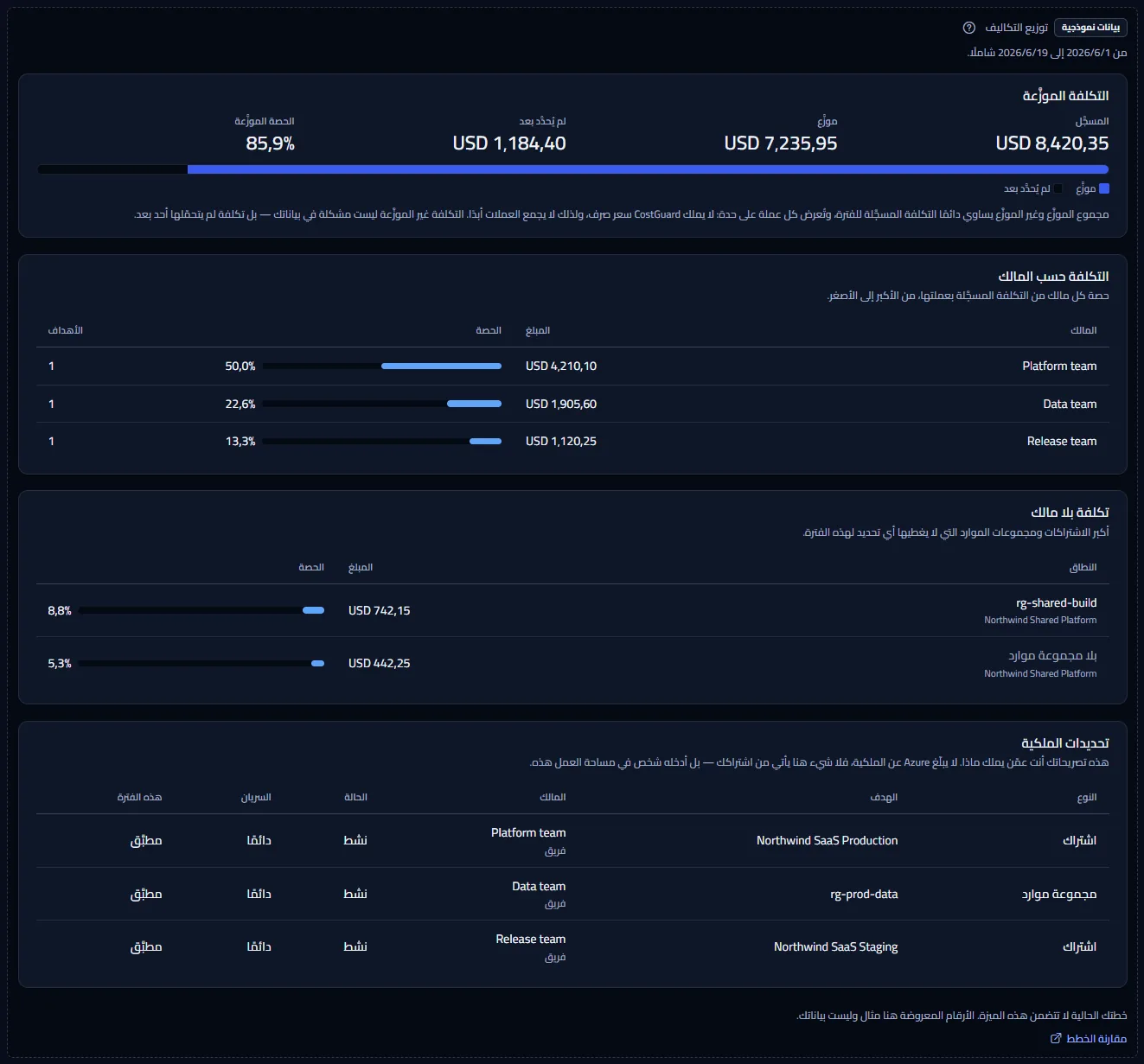Click the dark لم يُحدَّد بعد legend swatch
This screenshot has width=1144, height=1064.
(x=1058, y=188)
